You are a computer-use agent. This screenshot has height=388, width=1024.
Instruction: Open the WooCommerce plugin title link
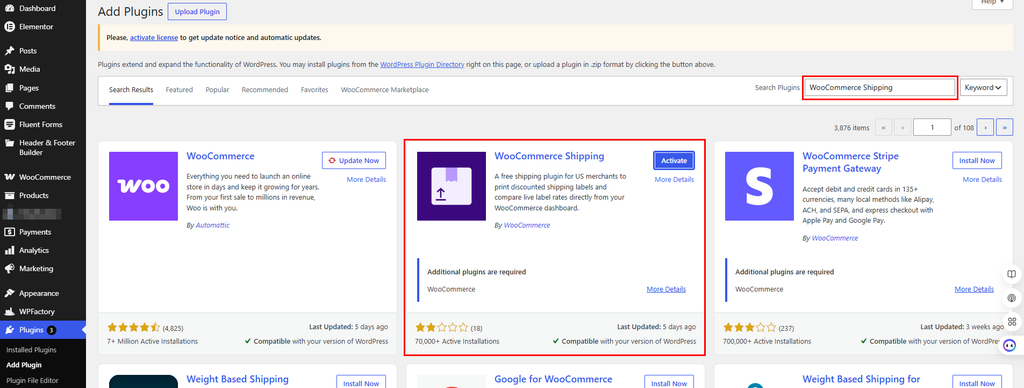click(x=221, y=156)
